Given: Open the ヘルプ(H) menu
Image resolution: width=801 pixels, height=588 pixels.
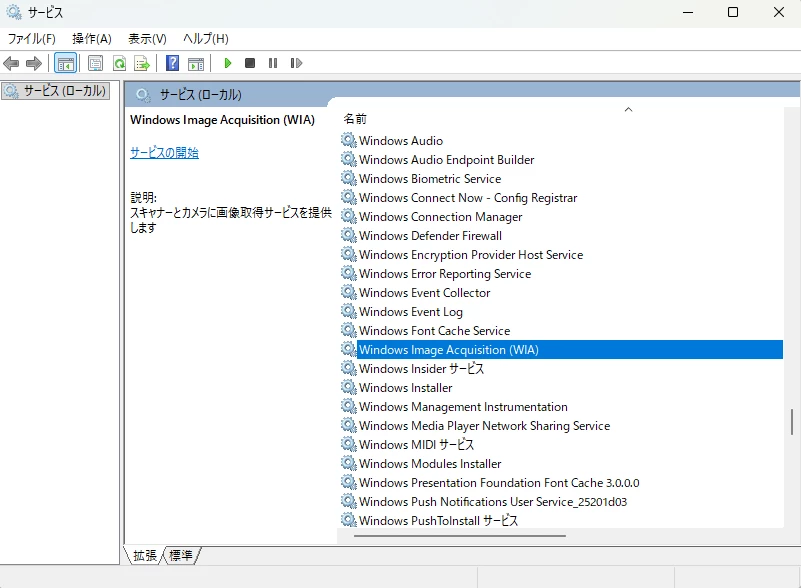Looking at the screenshot, I should pyautogui.click(x=205, y=39).
